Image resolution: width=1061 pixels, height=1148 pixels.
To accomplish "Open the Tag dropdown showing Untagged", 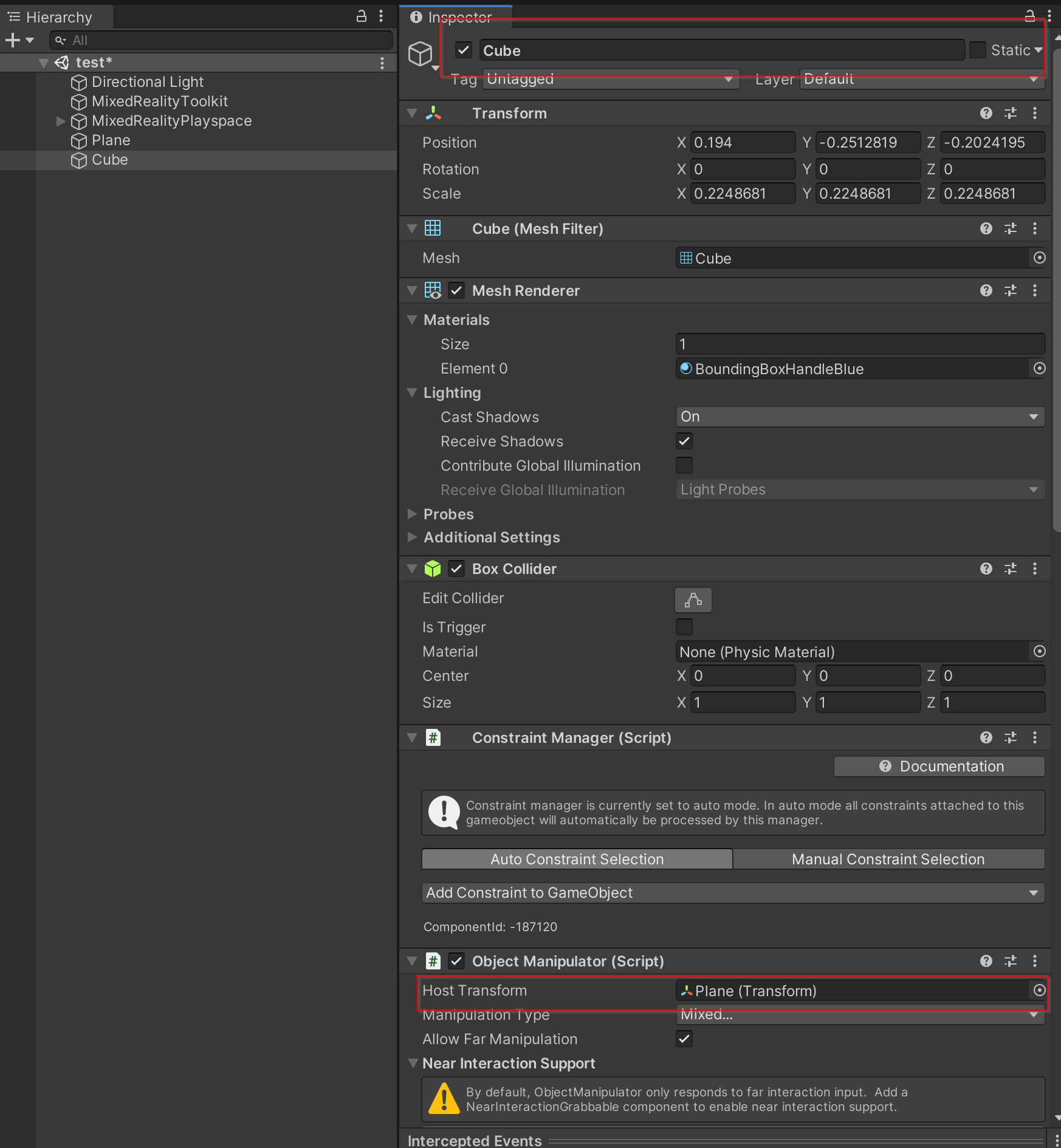I will (609, 79).
